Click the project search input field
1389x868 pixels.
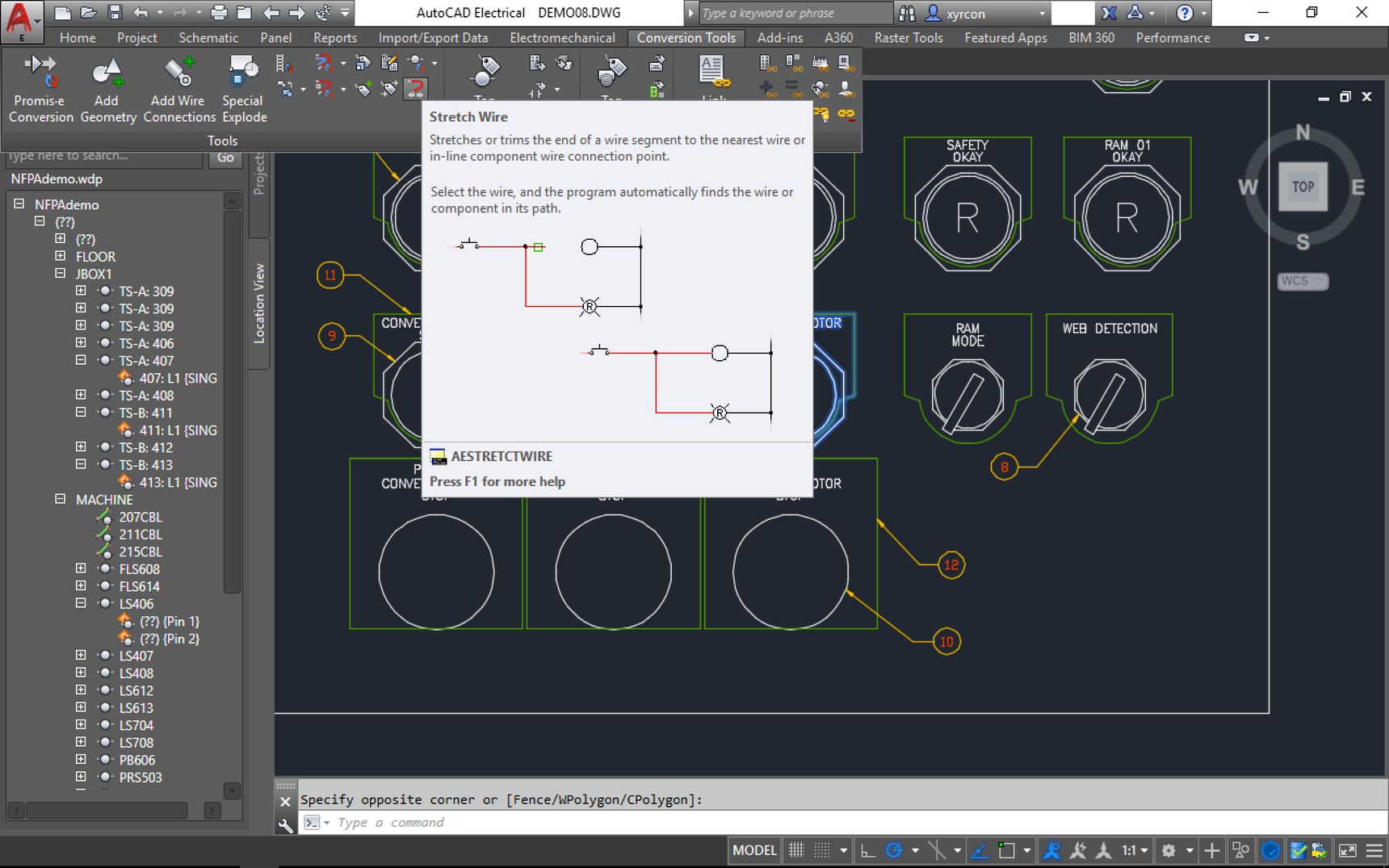[103, 157]
